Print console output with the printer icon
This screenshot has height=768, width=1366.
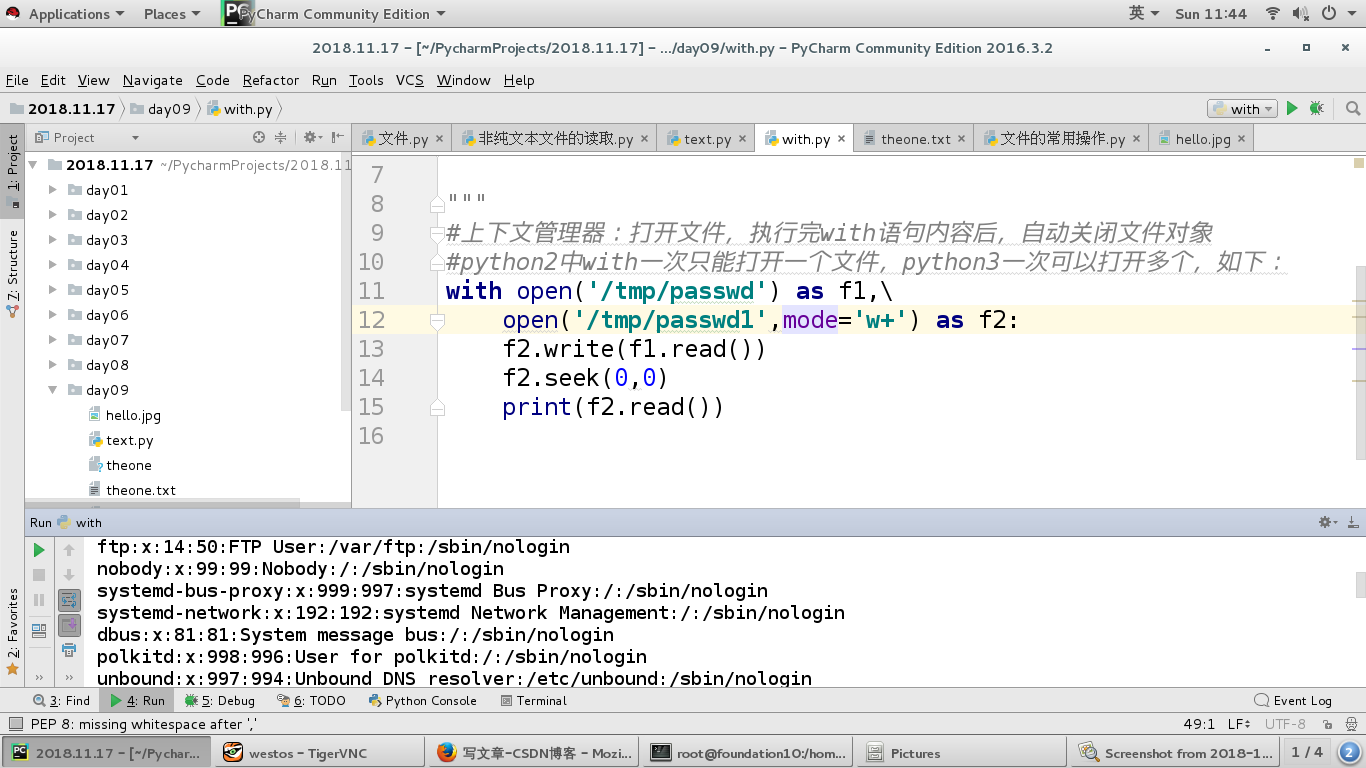click(69, 650)
